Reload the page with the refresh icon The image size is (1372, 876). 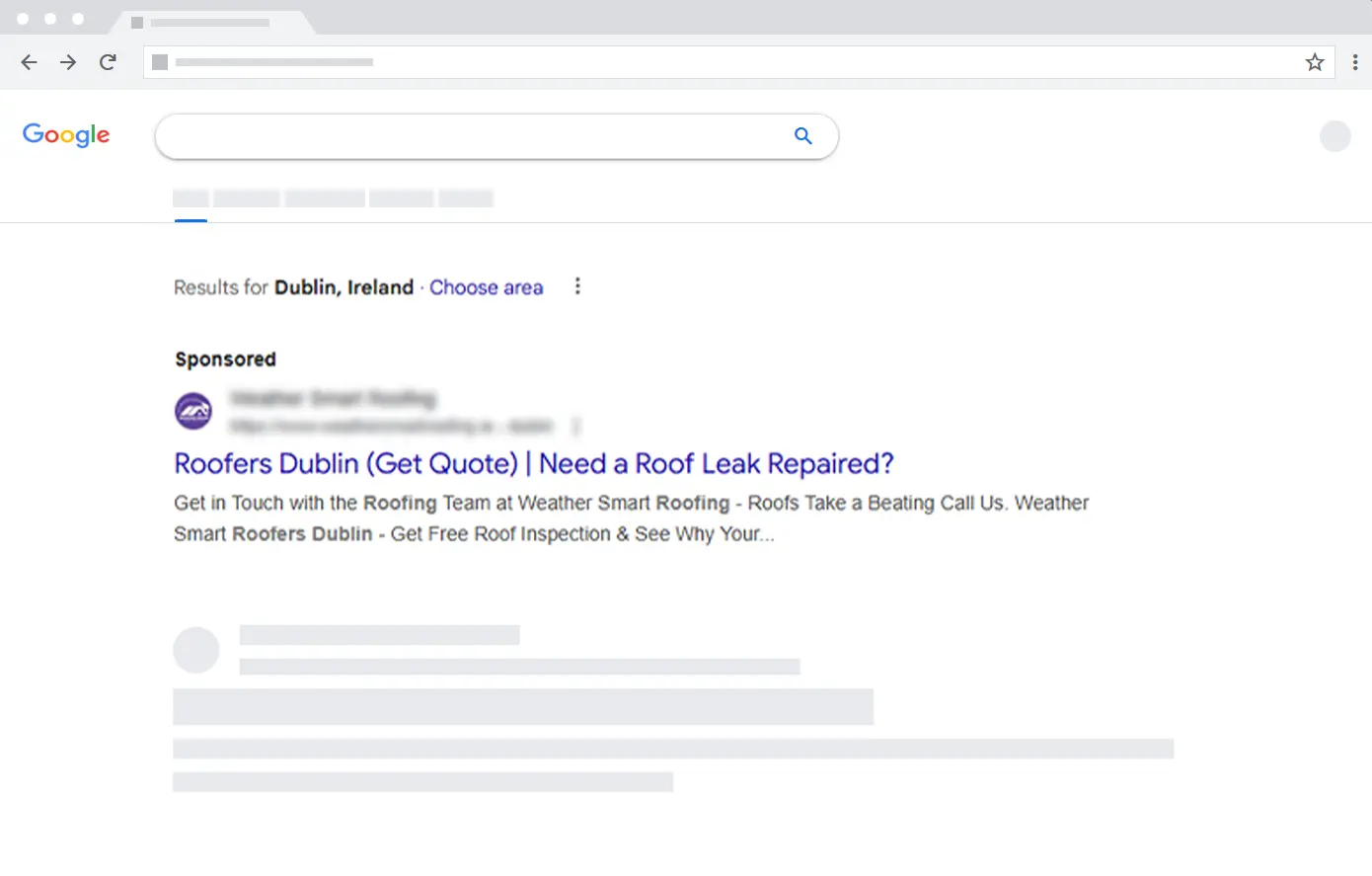pyautogui.click(x=108, y=62)
